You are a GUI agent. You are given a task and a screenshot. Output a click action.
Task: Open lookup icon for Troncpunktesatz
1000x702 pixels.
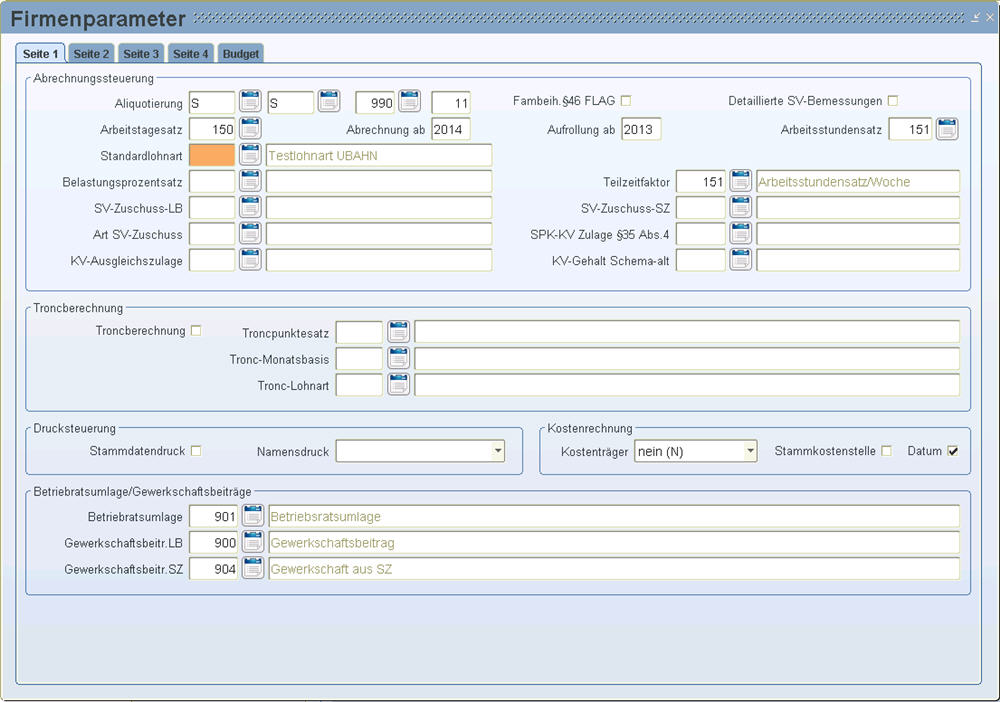click(x=399, y=332)
